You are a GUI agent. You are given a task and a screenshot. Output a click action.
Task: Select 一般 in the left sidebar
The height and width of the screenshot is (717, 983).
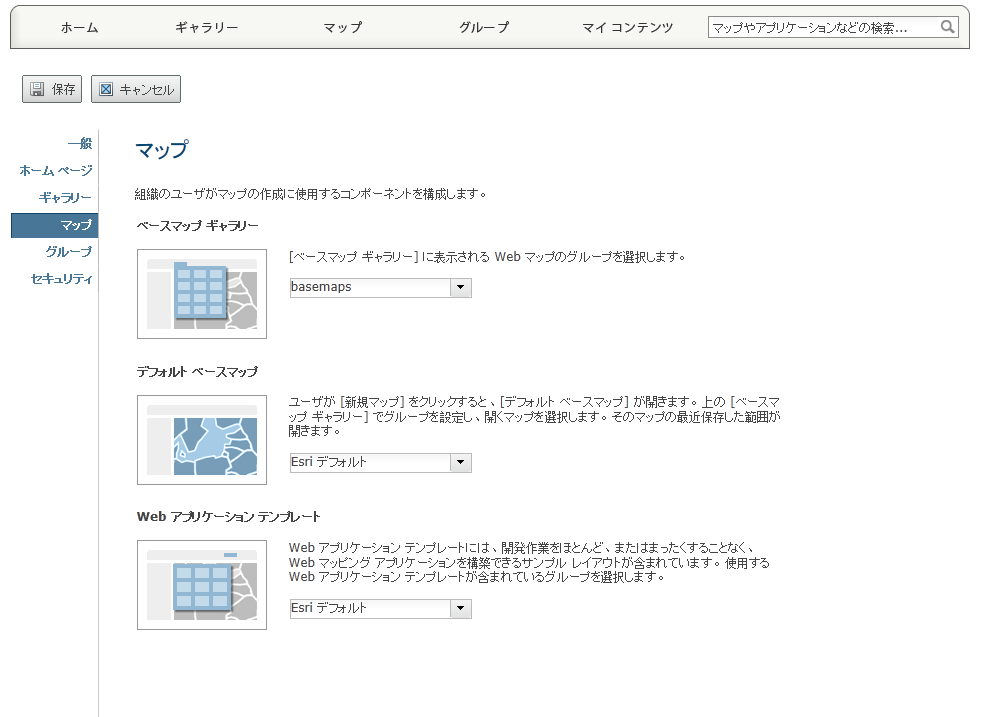click(x=79, y=144)
